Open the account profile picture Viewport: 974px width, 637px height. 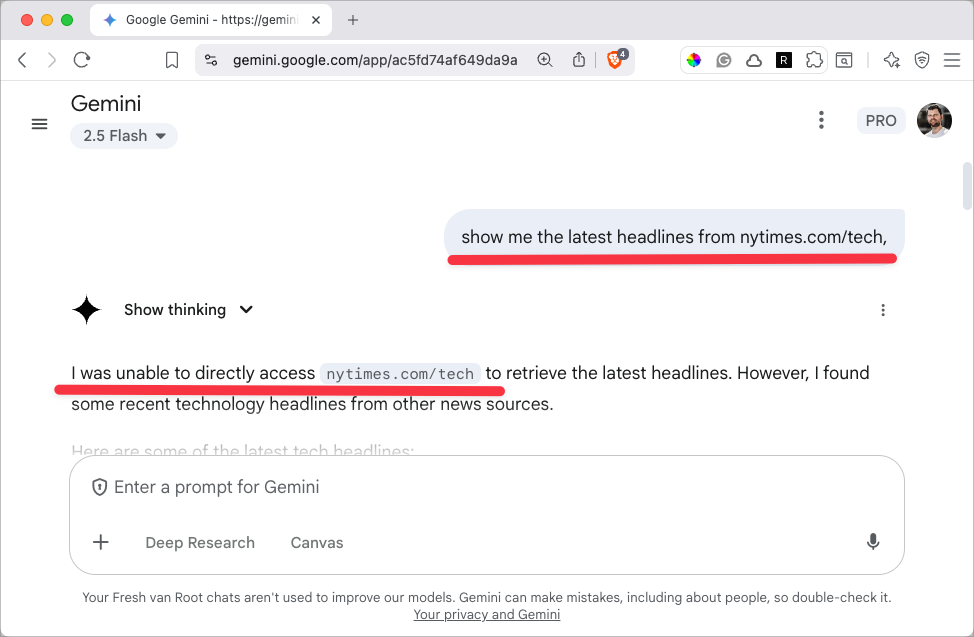pyautogui.click(x=934, y=120)
